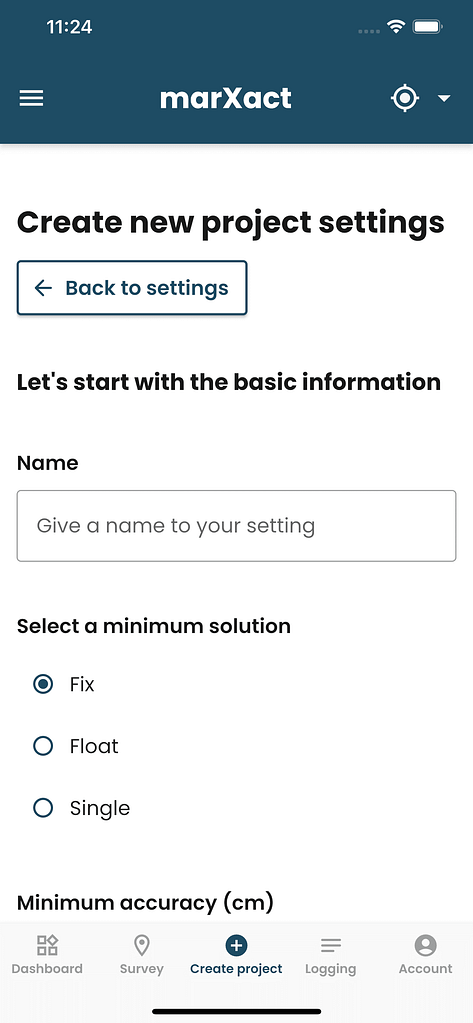Click the Back to settings button

[132, 288]
